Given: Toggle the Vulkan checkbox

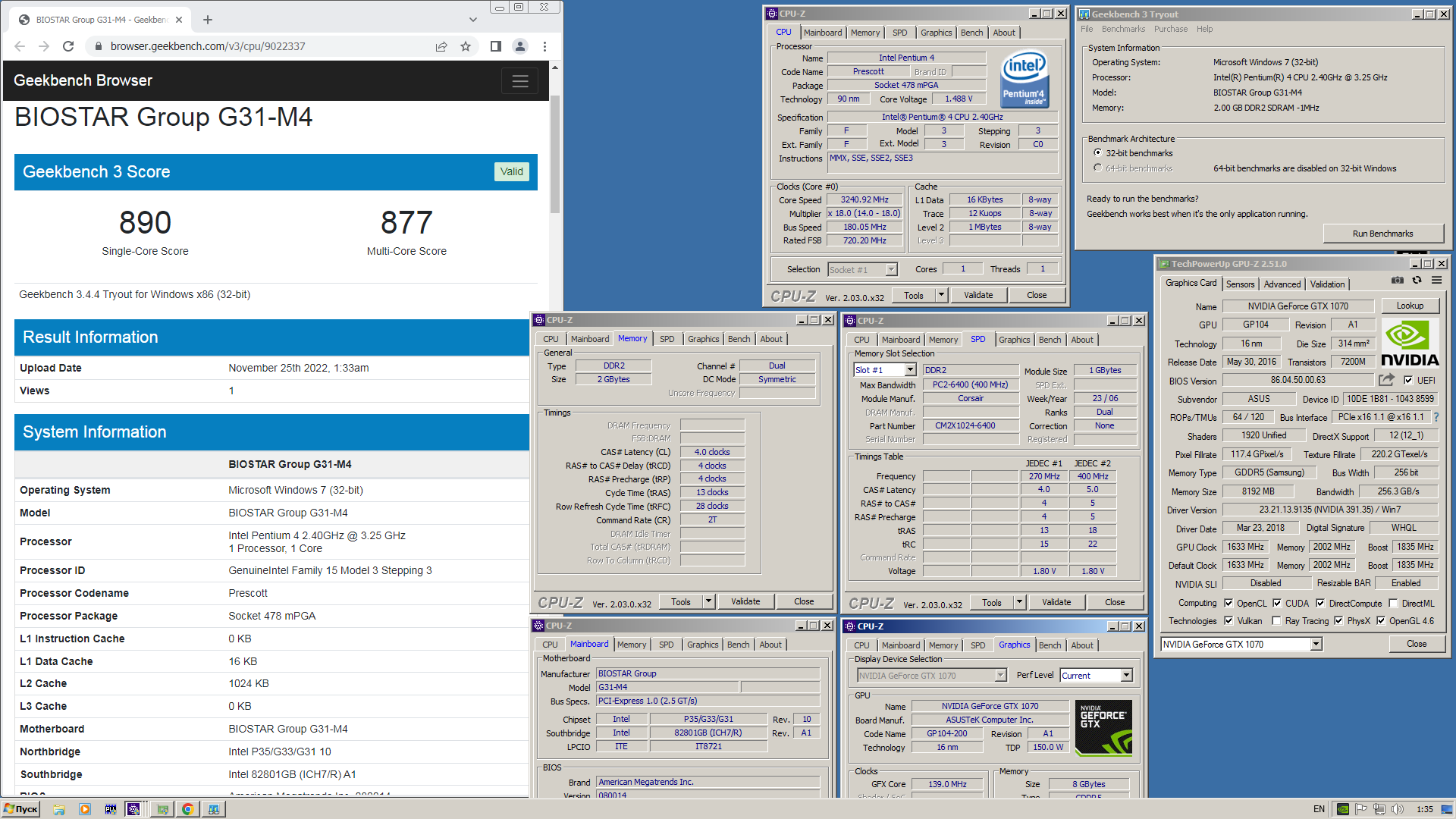Looking at the screenshot, I should [1228, 621].
